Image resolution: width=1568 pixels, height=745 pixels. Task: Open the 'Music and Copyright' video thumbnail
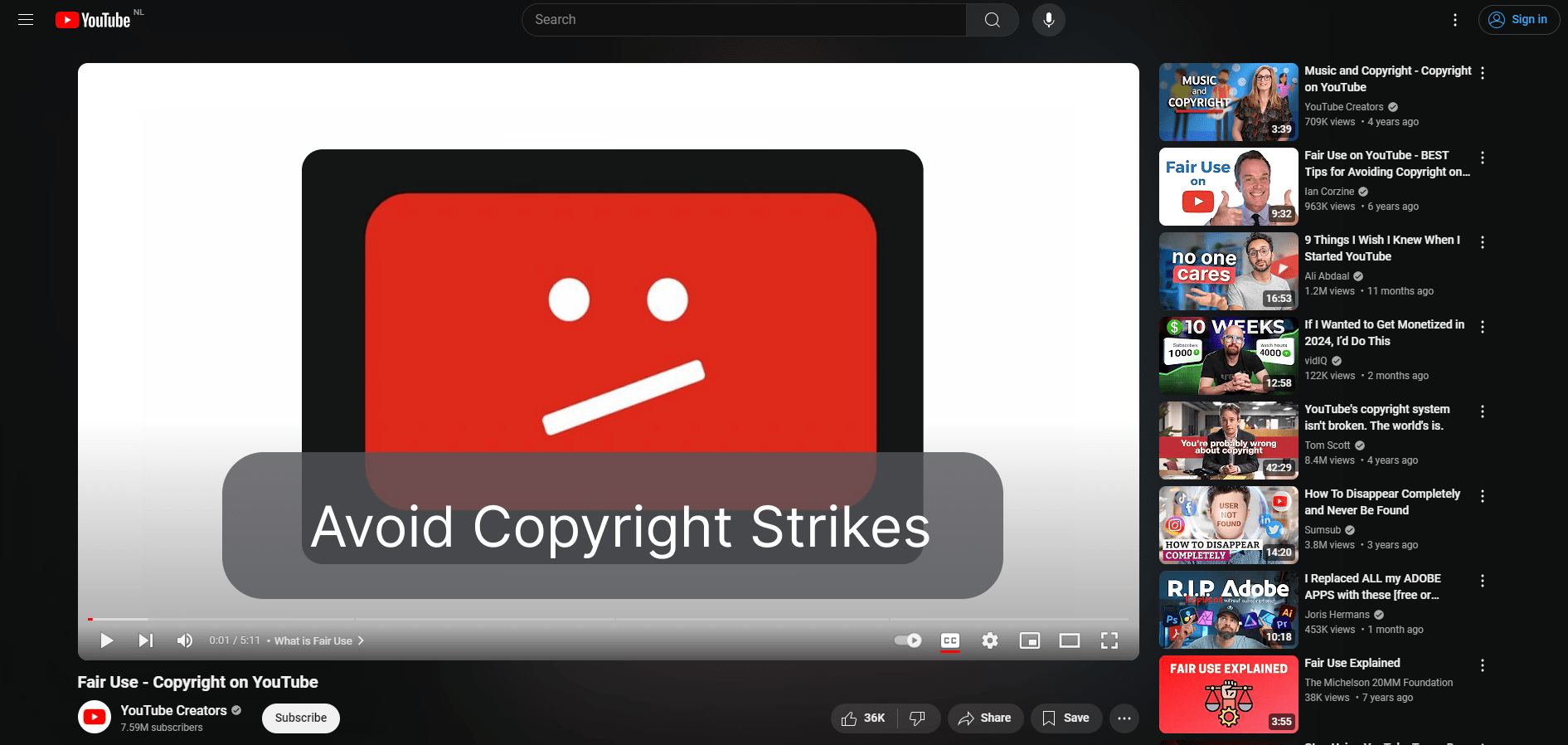[x=1228, y=102]
